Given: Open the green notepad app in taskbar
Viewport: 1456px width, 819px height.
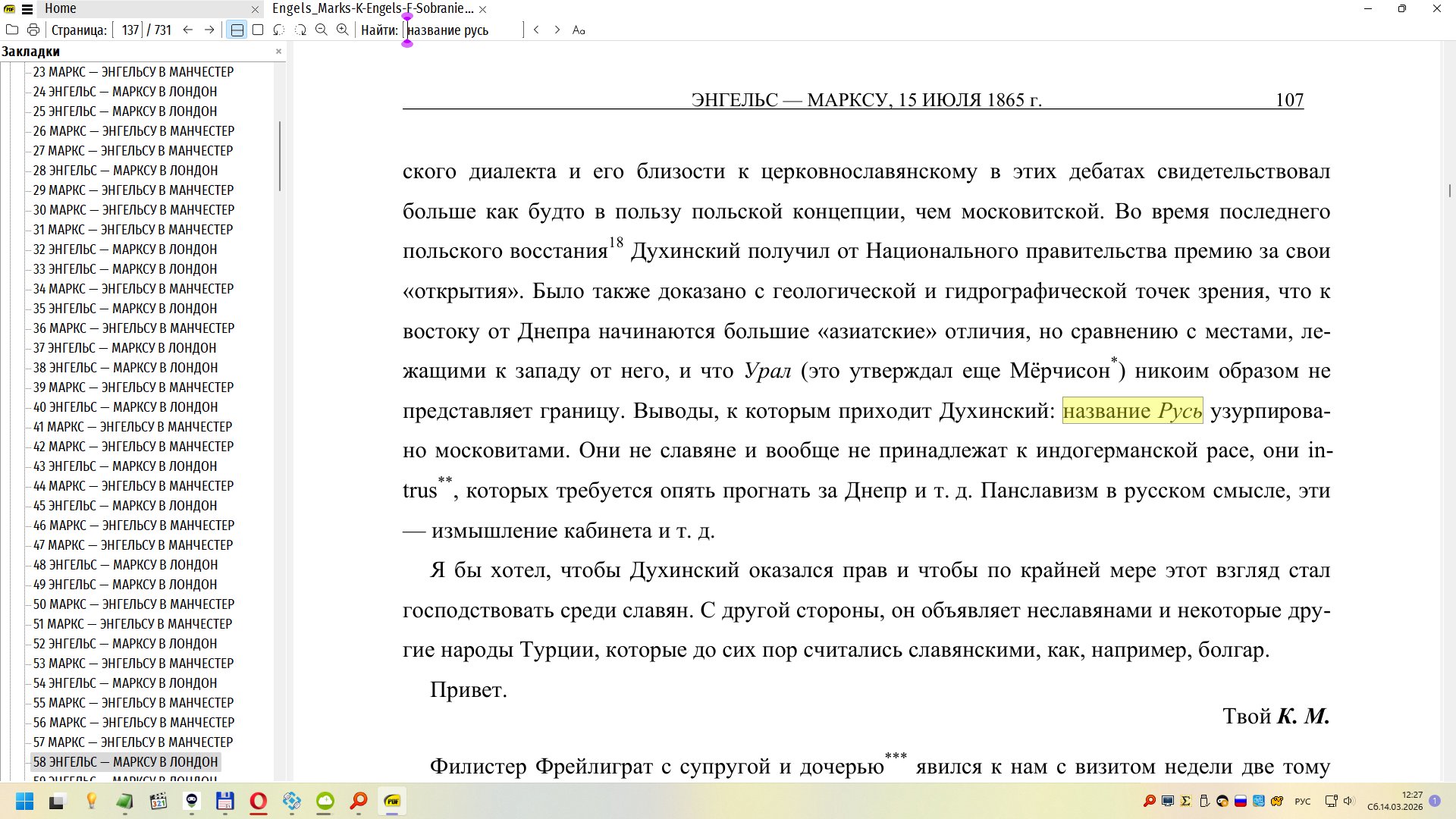Looking at the screenshot, I should (x=125, y=801).
